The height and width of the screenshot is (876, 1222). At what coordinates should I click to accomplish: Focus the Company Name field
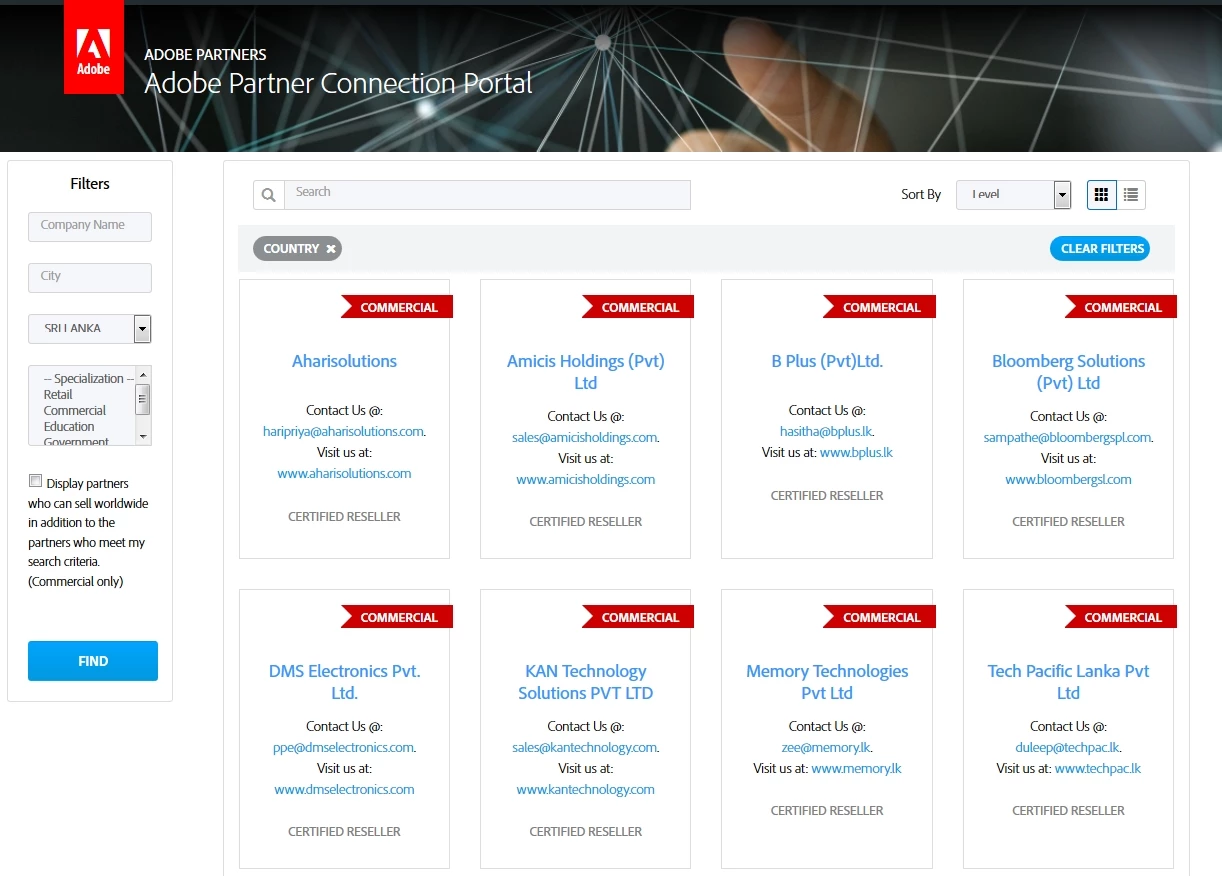pos(90,226)
